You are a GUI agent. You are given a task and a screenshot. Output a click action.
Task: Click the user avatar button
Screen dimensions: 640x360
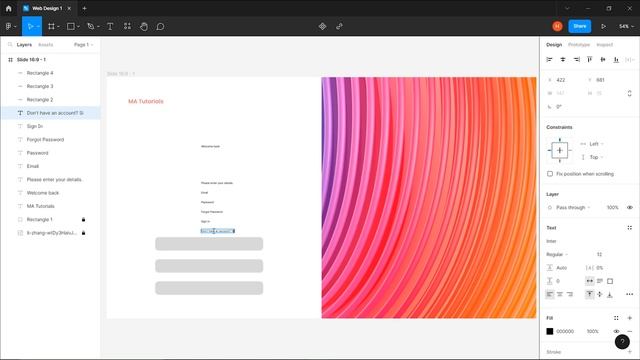[x=557, y=27]
